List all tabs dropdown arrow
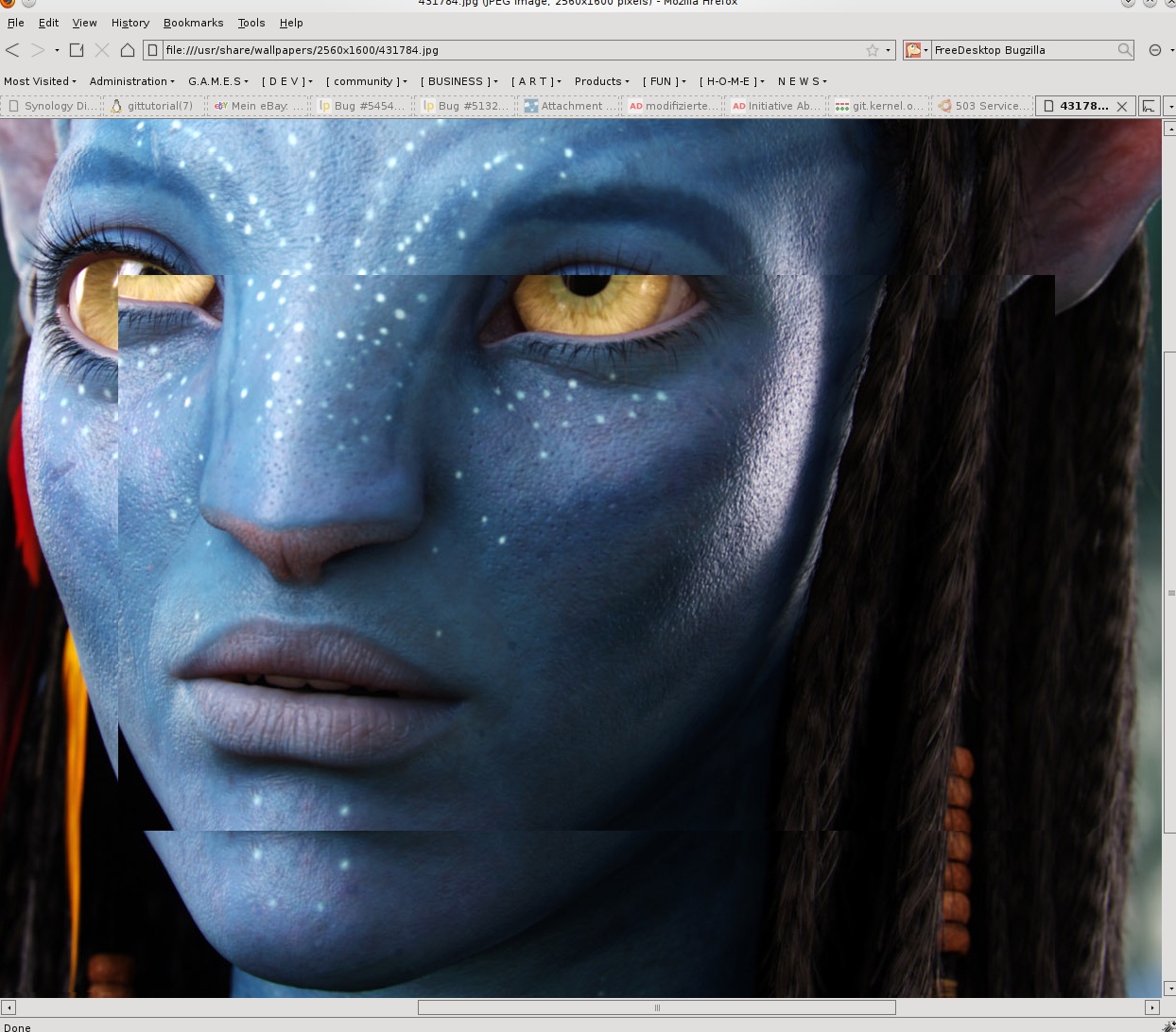This screenshot has width=1176, height=1032. 1169,106
